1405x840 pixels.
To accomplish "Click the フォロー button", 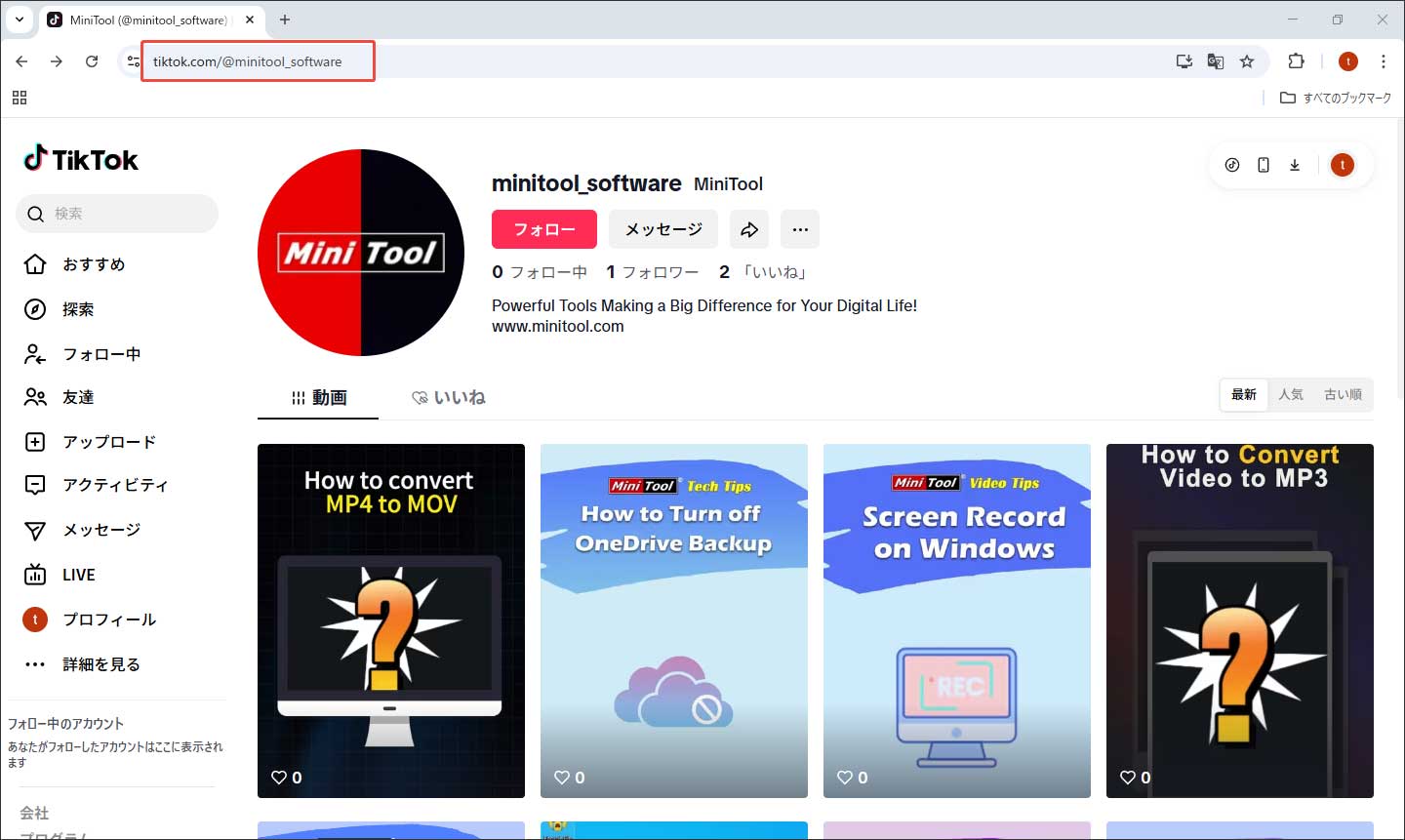I will tap(544, 229).
